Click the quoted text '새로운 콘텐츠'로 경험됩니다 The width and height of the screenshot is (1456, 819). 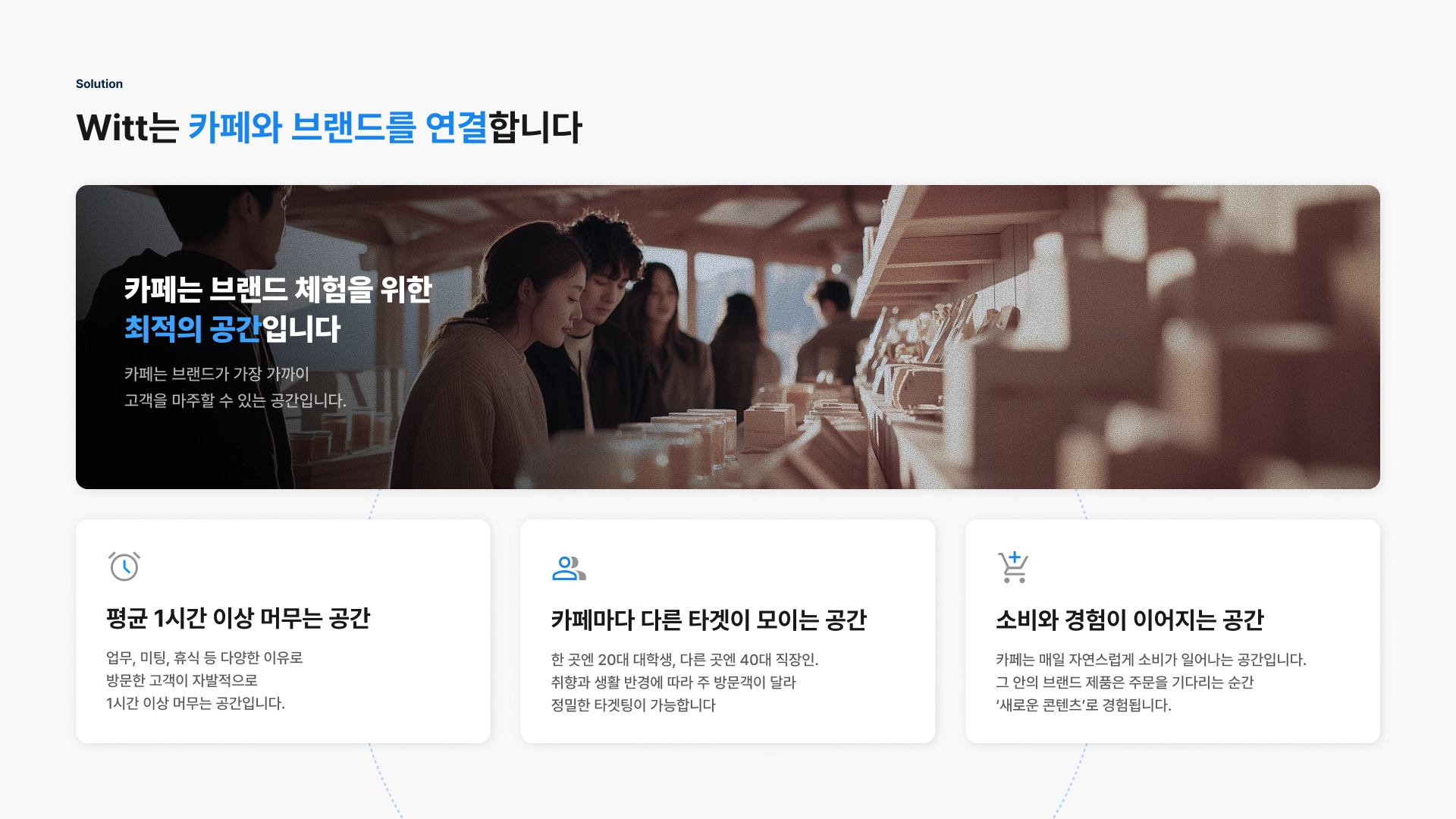(1084, 705)
